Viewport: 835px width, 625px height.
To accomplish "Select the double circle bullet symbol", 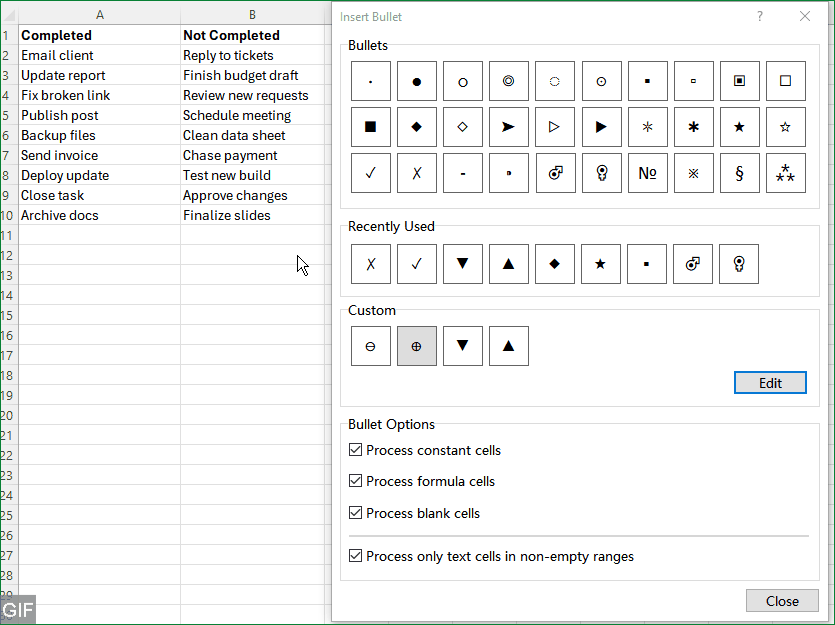I will pyautogui.click(x=509, y=81).
